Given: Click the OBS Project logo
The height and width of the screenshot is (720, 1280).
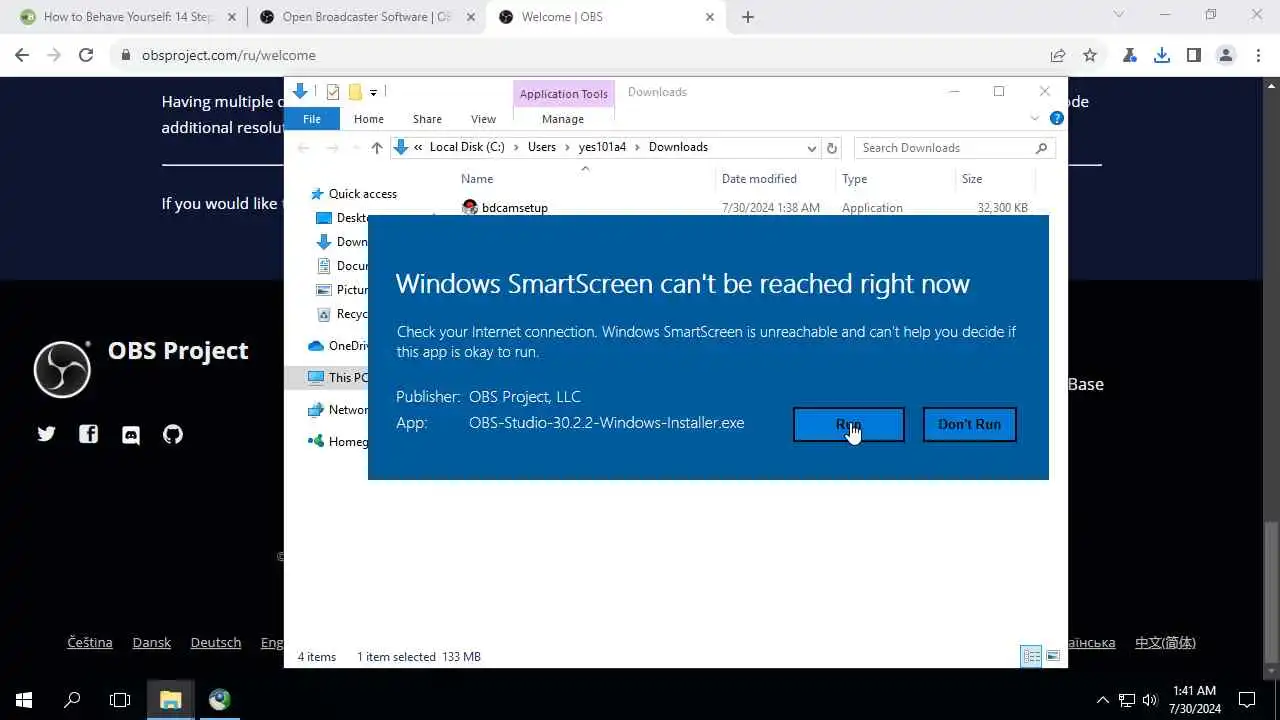Looking at the screenshot, I should click(62, 369).
